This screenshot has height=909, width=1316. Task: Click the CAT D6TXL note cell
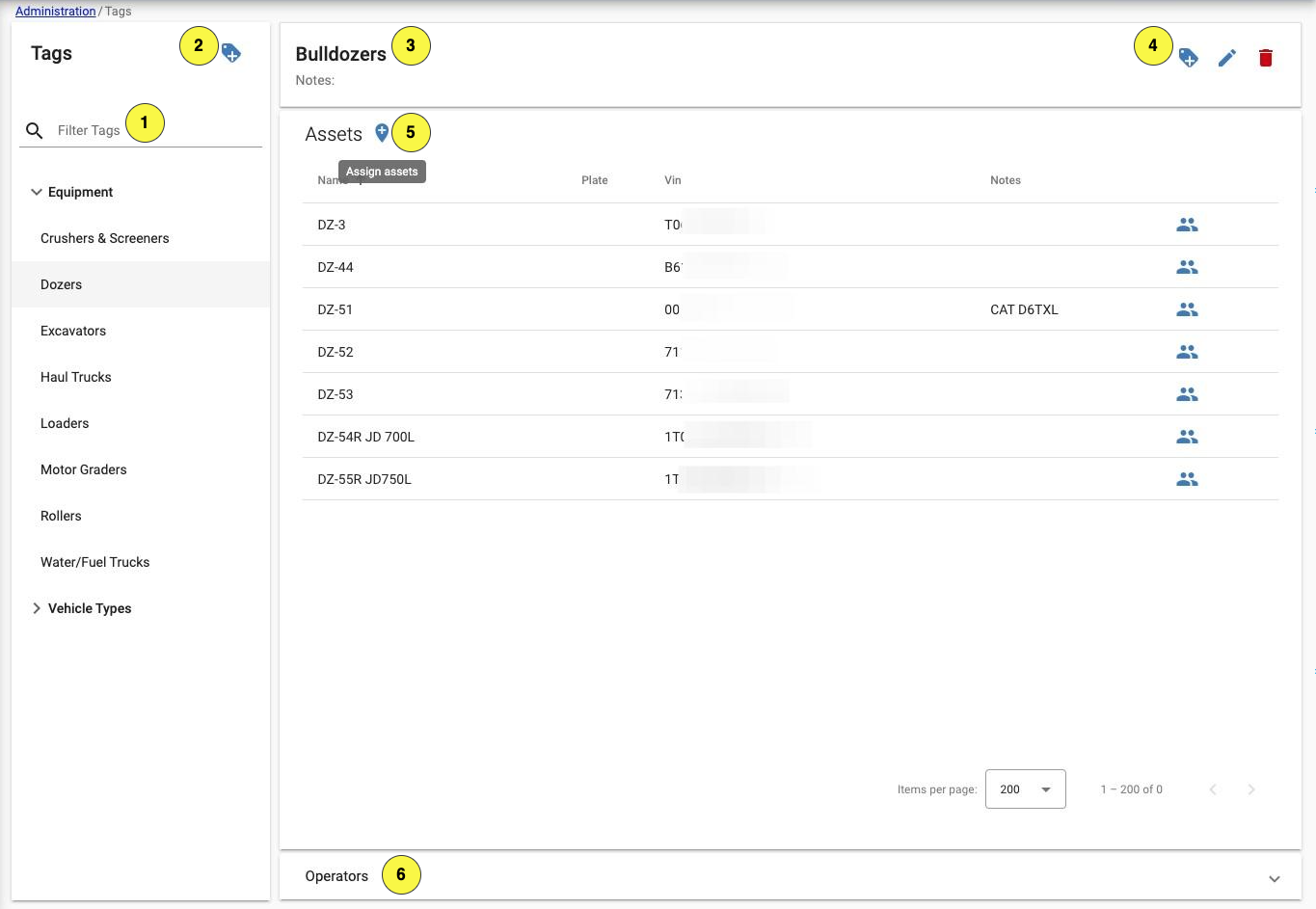coord(1024,309)
